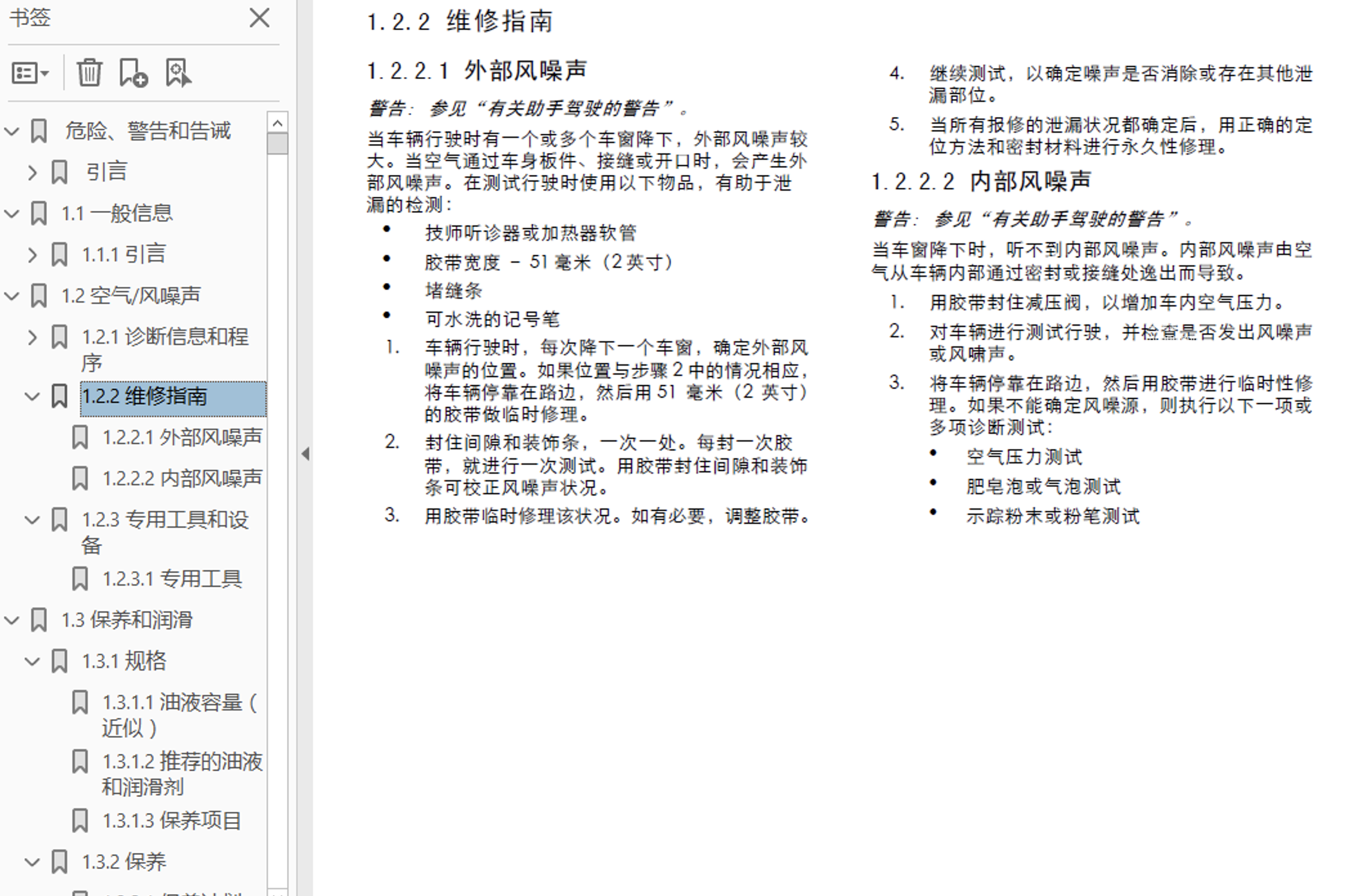This screenshot has height=896, width=1353.
Task: Open the 1.3 保养和润滑 bookmark
Action: tap(127, 620)
